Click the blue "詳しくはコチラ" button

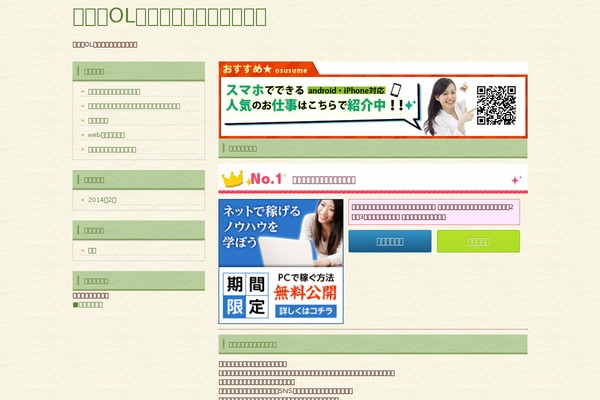306,311
